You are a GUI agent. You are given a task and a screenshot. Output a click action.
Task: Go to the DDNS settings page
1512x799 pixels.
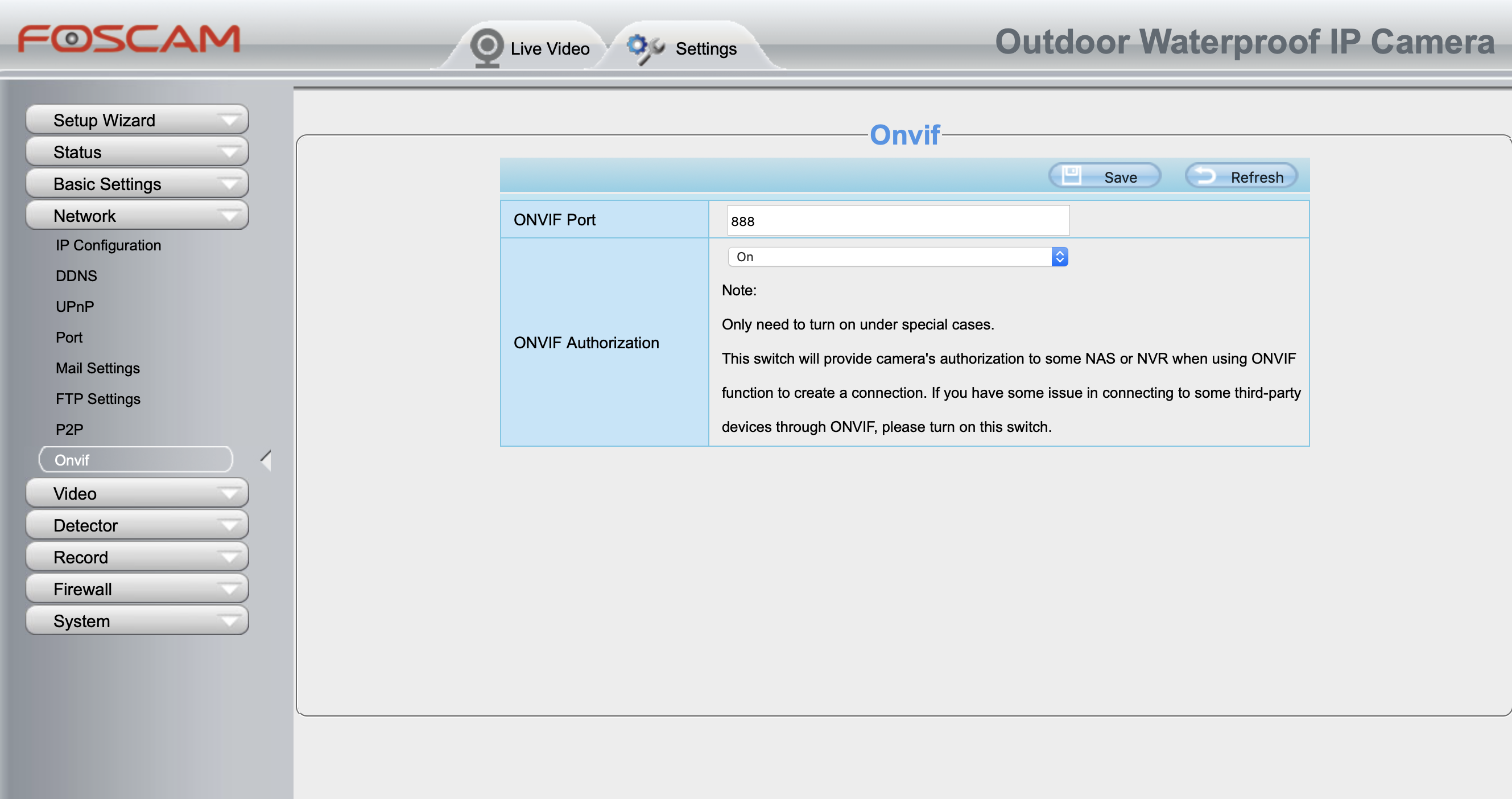[x=76, y=276]
